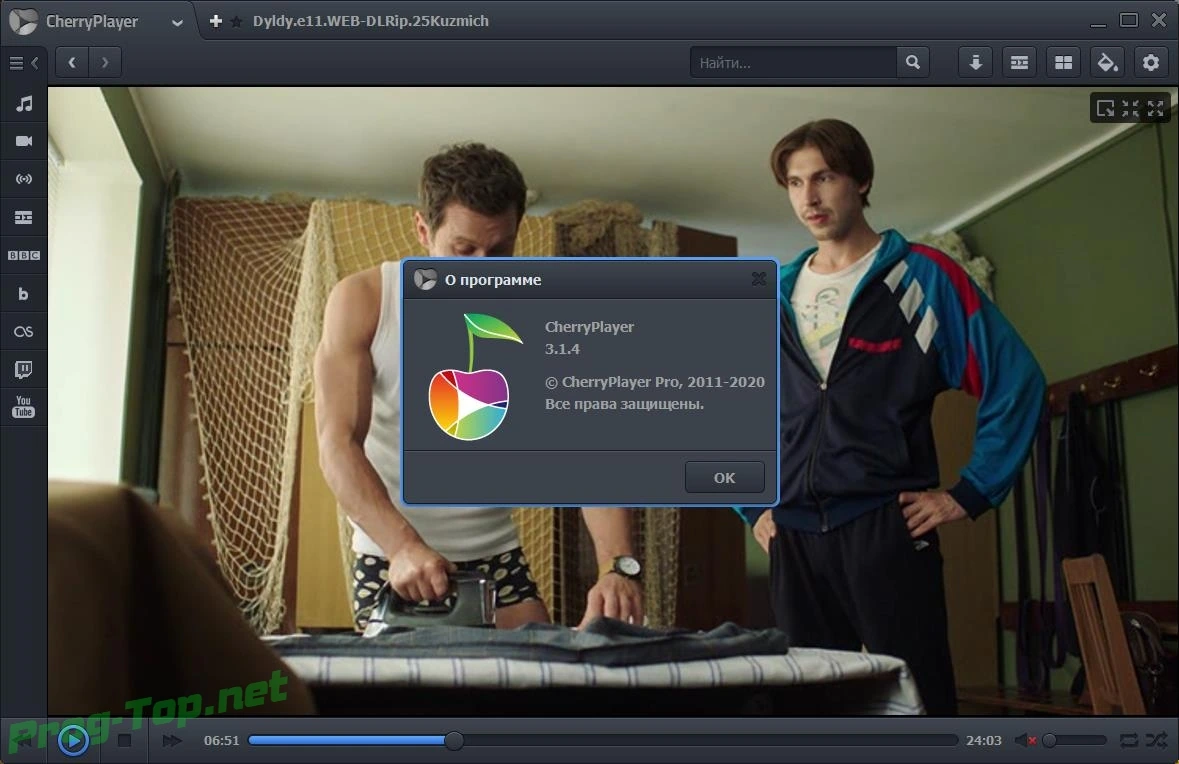The height and width of the screenshot is (764, 1179).
Task: Switch to grid view layout icon
Action: click(1063, 62)
